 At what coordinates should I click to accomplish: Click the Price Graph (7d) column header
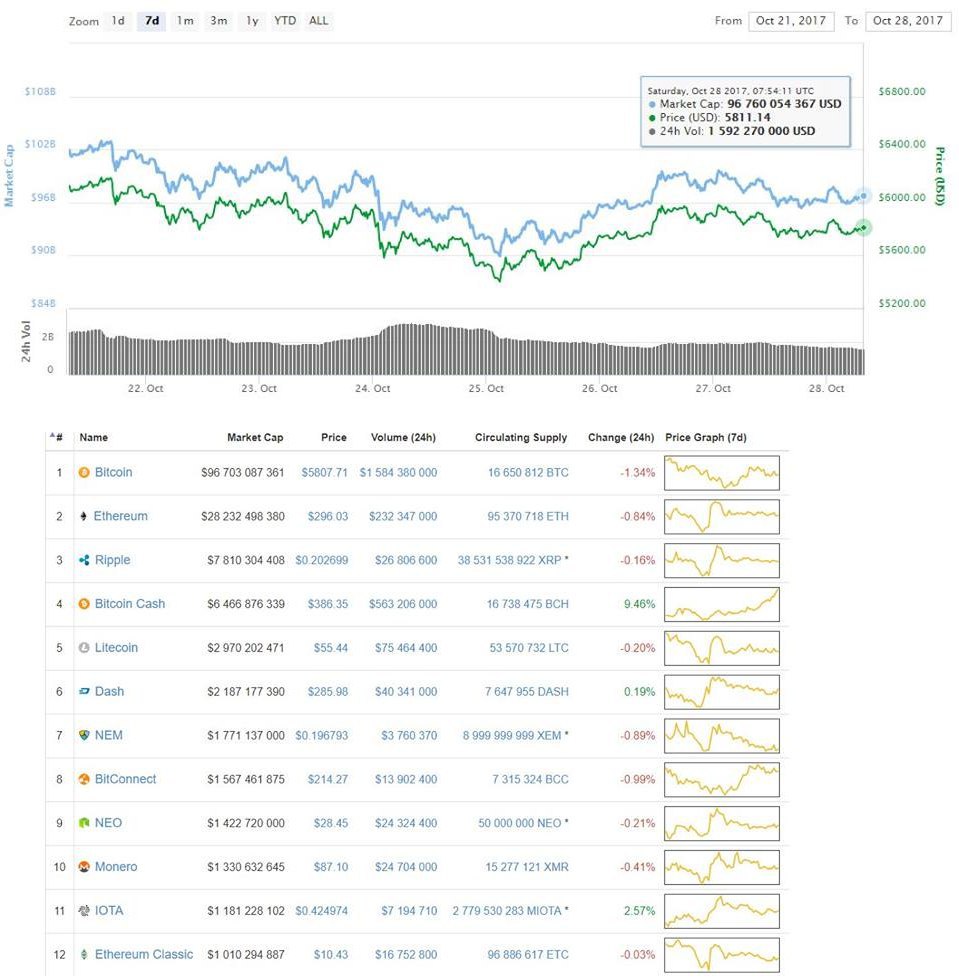(x=706, y=437)
